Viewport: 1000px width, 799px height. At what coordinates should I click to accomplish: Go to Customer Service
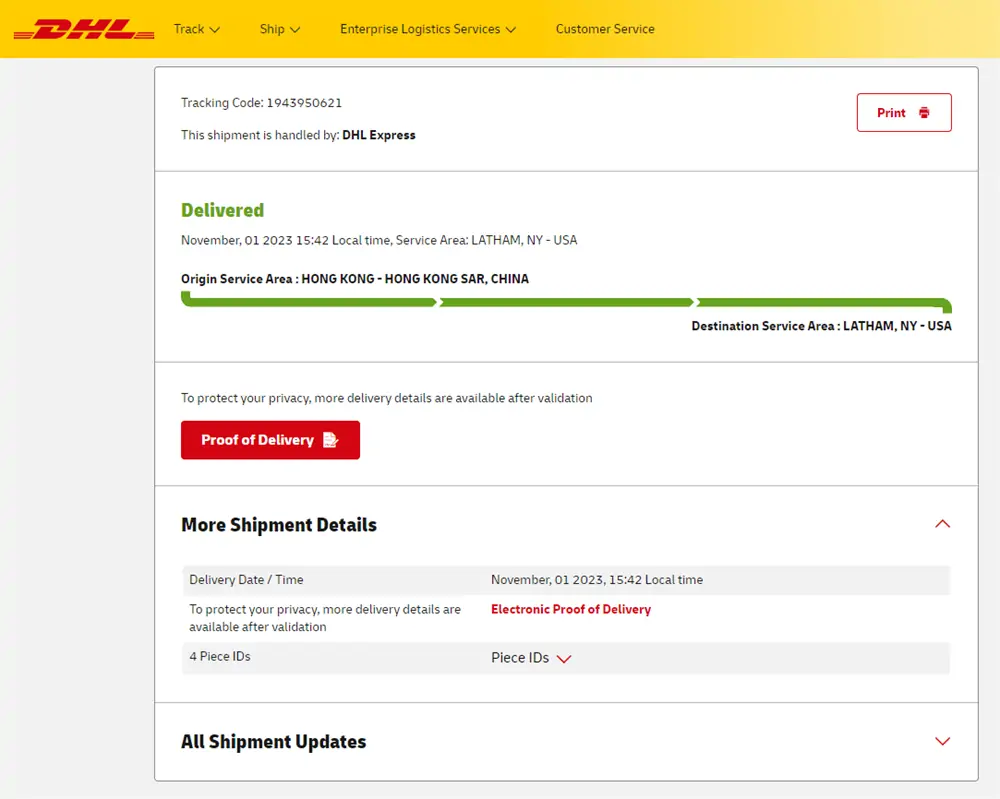coord(605,29)
